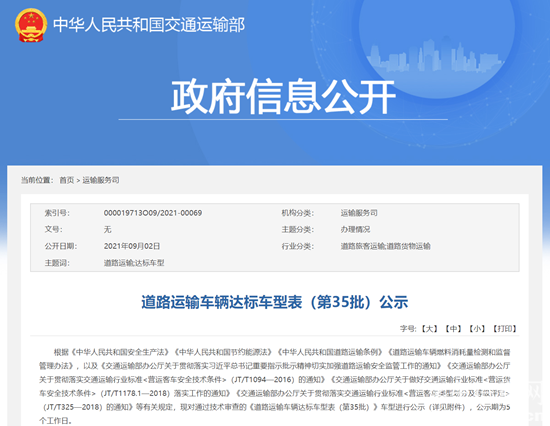Image resolution: width=550 pixels, height=426 pixels.
Task: Click the paragraph line starting with 根据《中华人民共和国安全生产法》
Action: click(282, 352)
